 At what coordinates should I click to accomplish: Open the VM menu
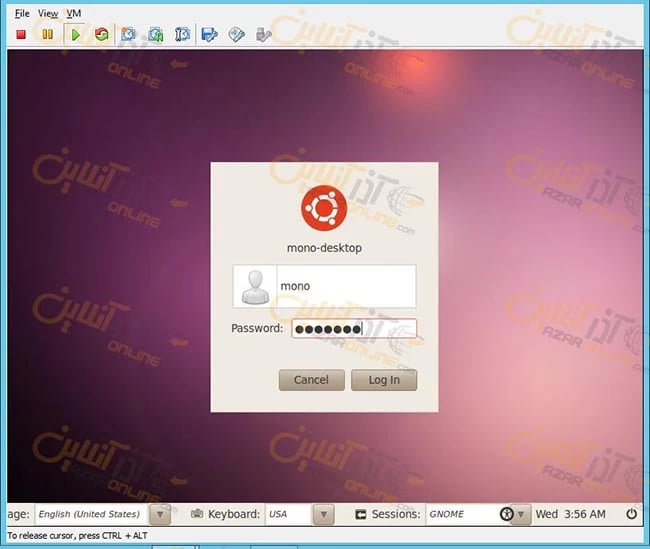point(74,13)
